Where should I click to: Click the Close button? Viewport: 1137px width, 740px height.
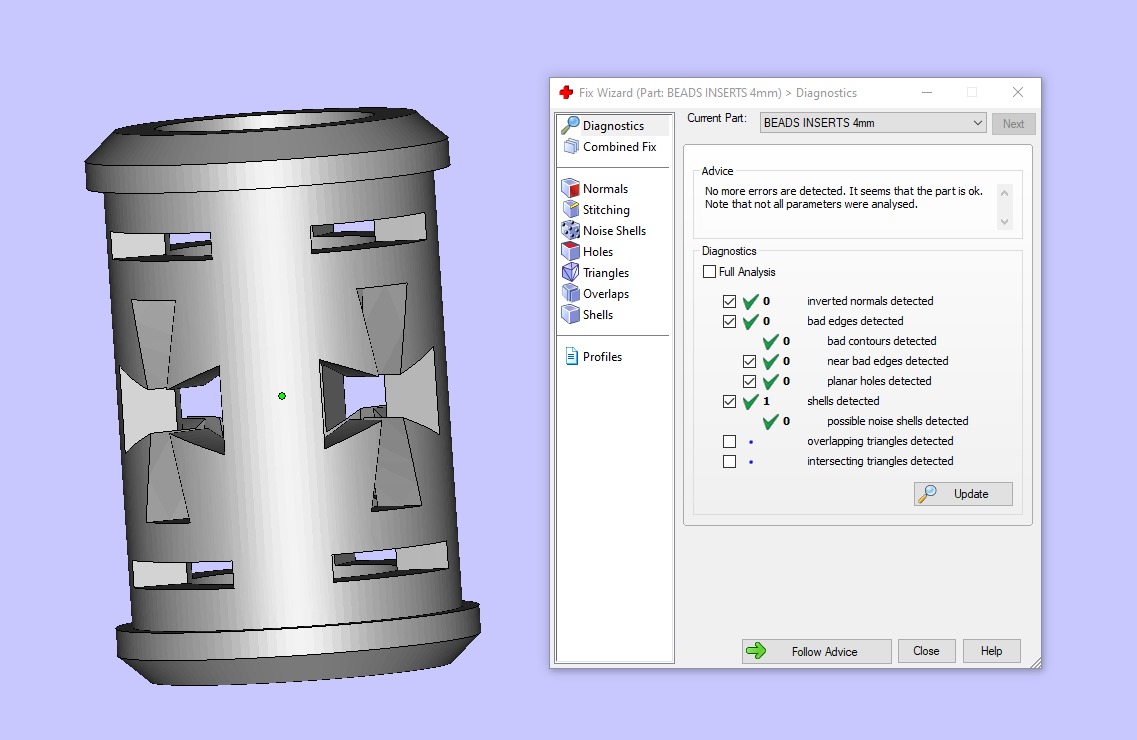pos(926,651)
